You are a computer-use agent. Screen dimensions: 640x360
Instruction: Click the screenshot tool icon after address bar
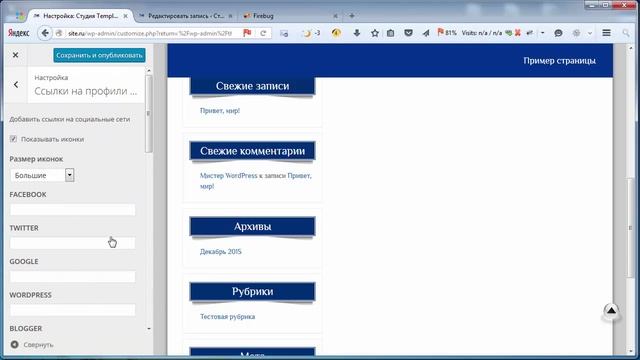coord(284,33)
